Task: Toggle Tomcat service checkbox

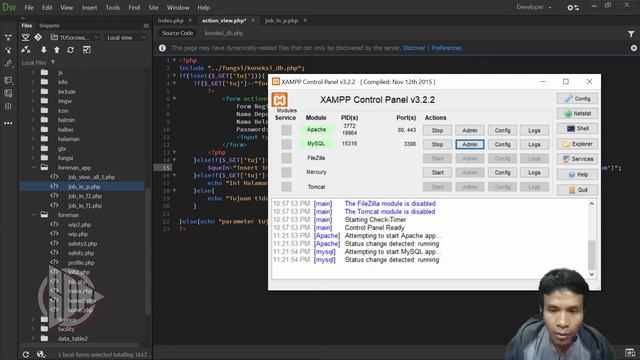Action: (286, 187)
